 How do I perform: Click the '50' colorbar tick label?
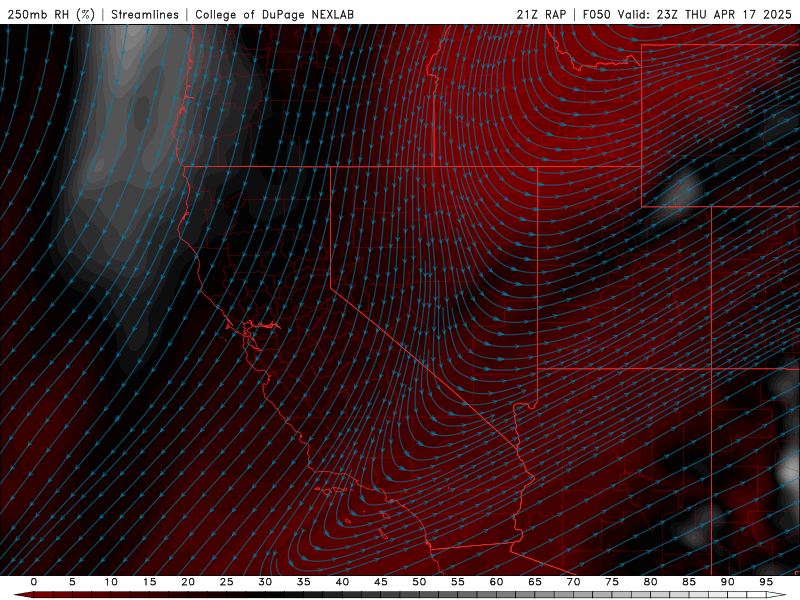point(419,582)
